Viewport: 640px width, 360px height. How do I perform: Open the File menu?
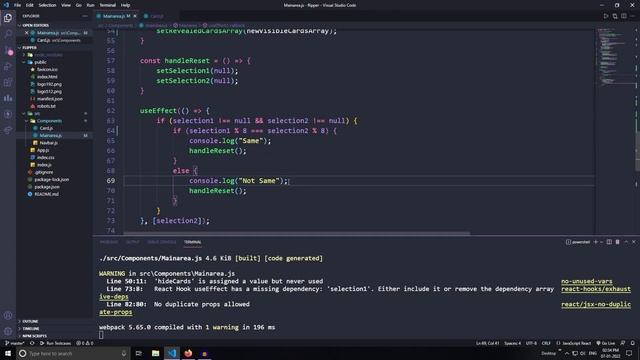[17, 5]
